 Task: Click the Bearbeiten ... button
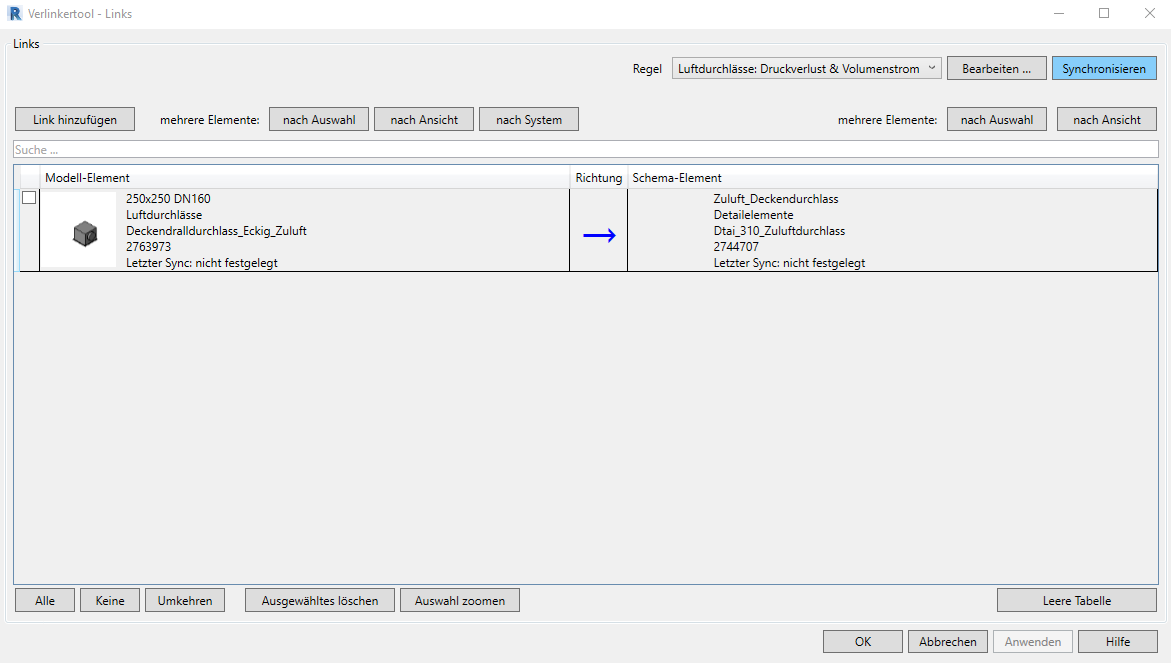point(995,69)
